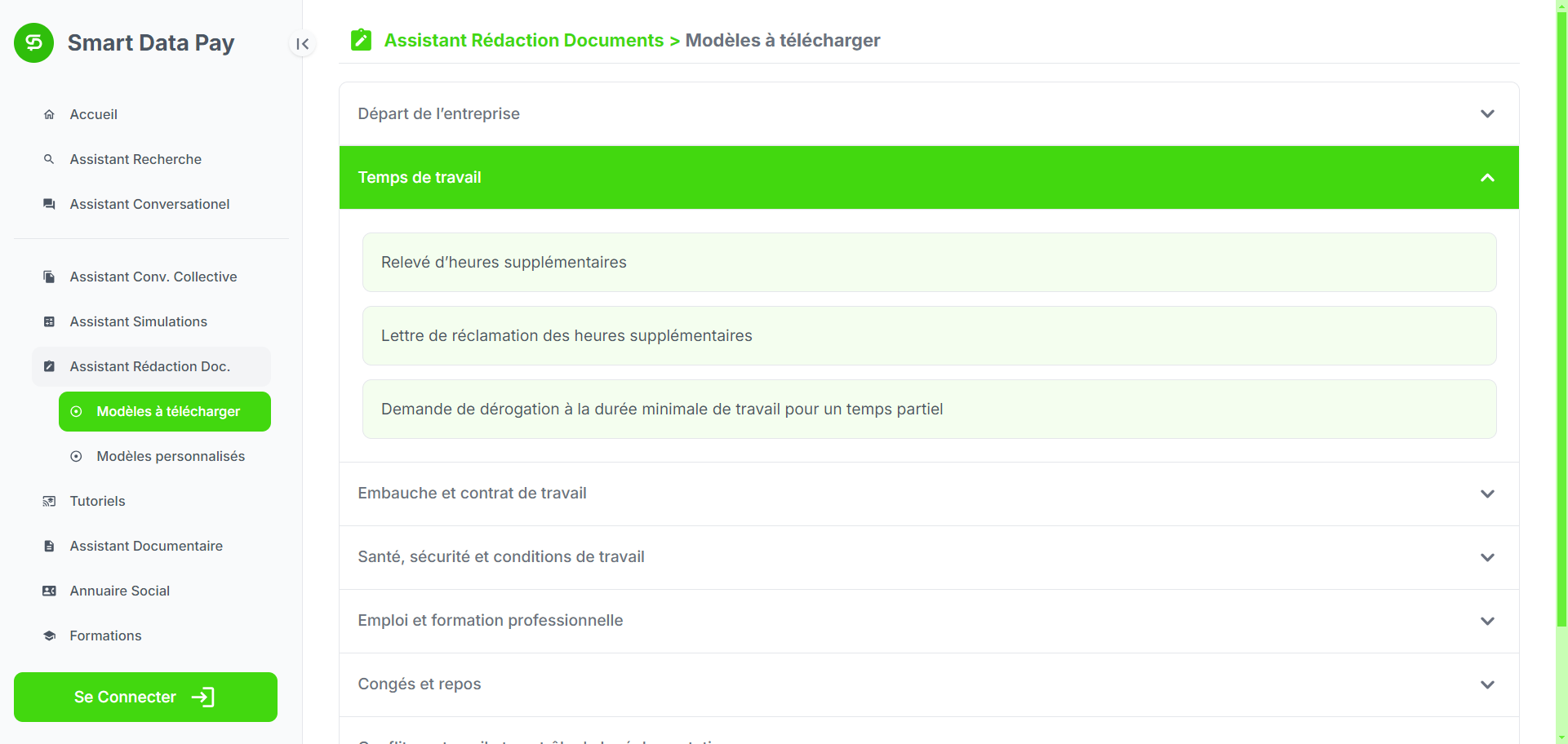Open the Modèles personnalisés submenu

[165, 456]
